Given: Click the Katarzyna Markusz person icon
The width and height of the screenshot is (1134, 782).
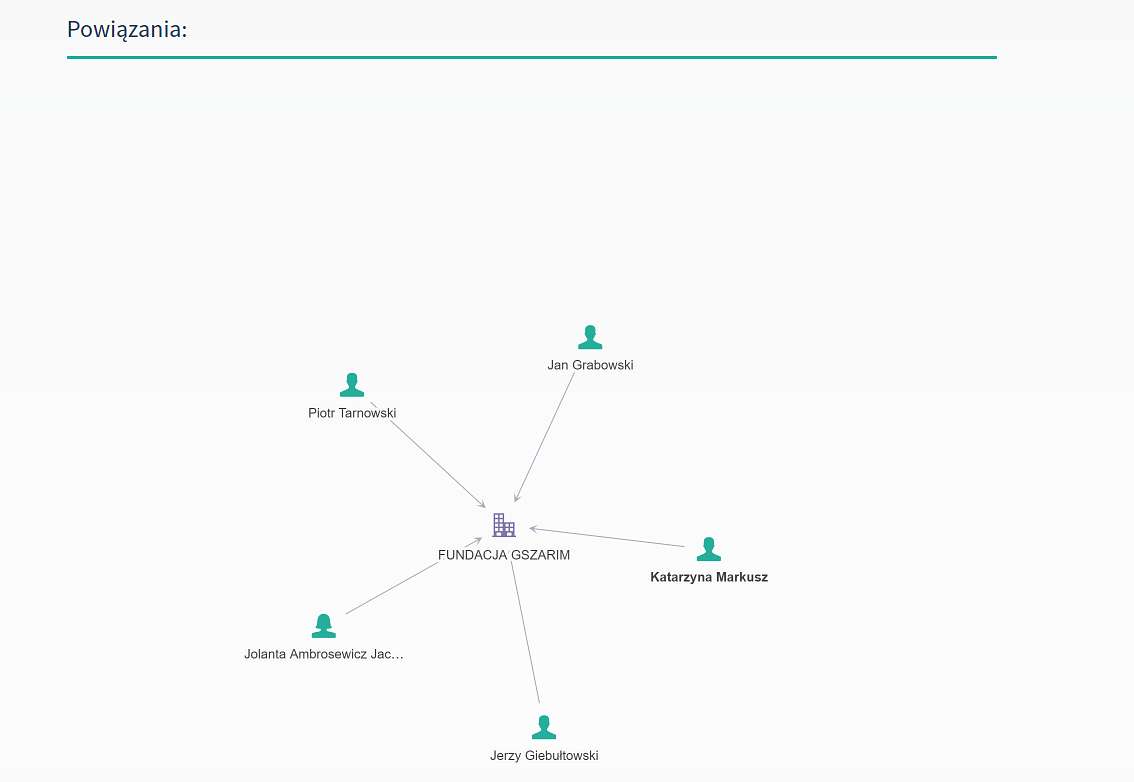Looking at the screenshot, I should click(x=709, y=549).
